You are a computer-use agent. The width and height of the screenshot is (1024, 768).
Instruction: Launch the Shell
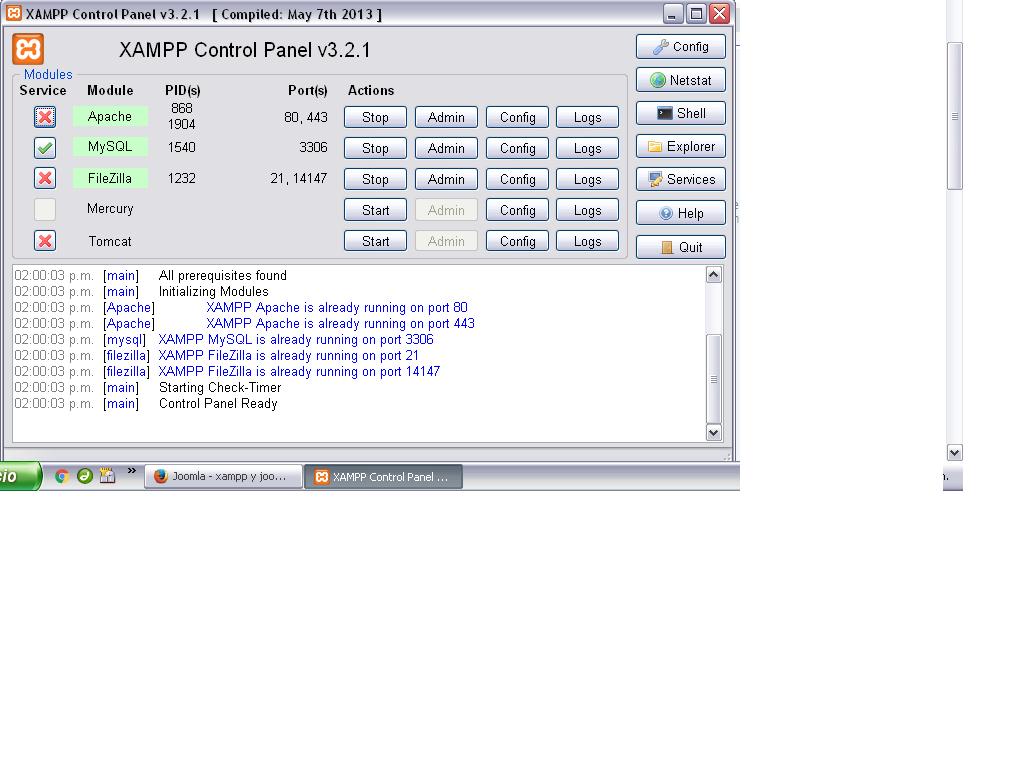680,113
